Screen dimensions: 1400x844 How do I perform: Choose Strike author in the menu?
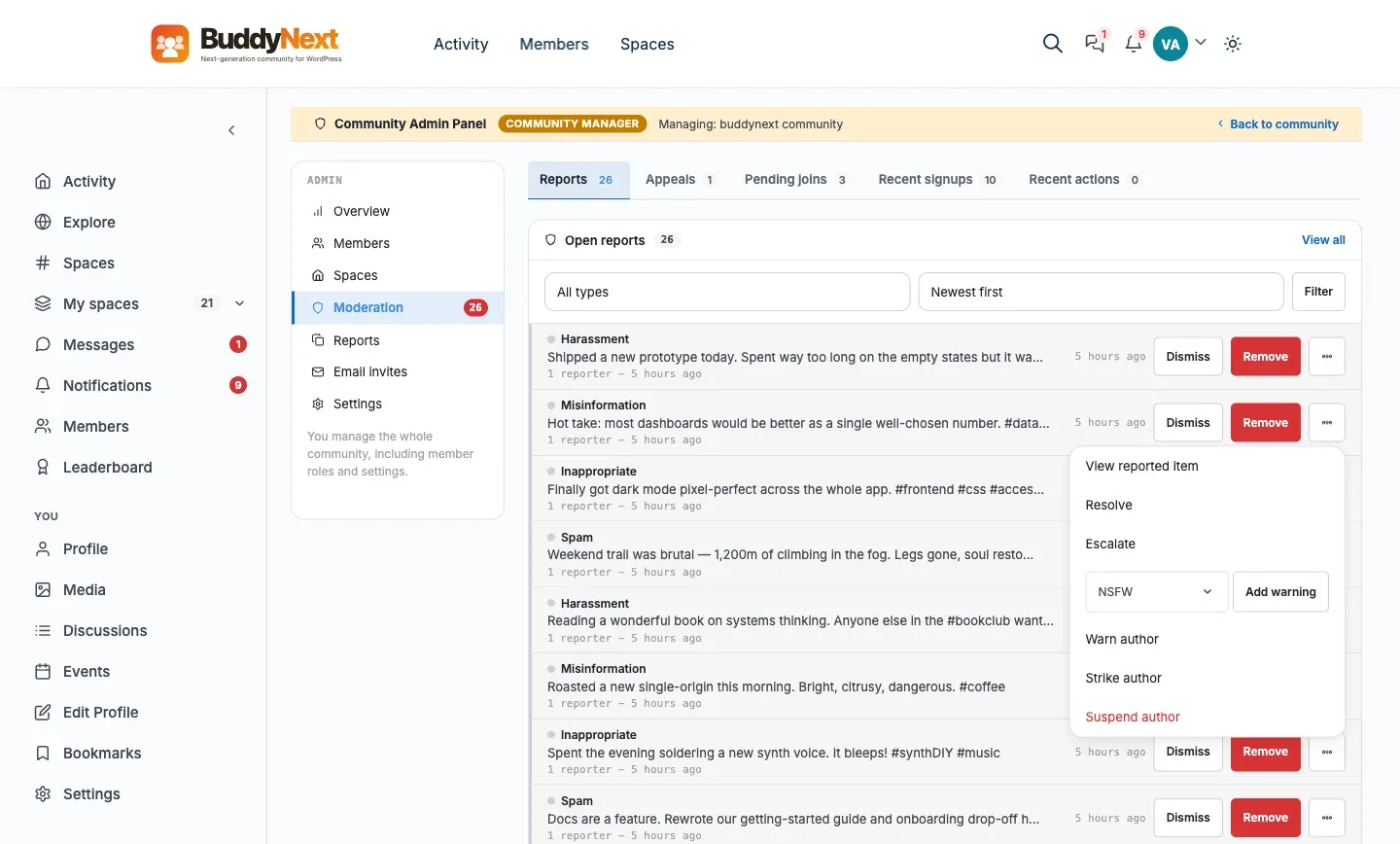pyautogui.click(x=1207, y=678)
